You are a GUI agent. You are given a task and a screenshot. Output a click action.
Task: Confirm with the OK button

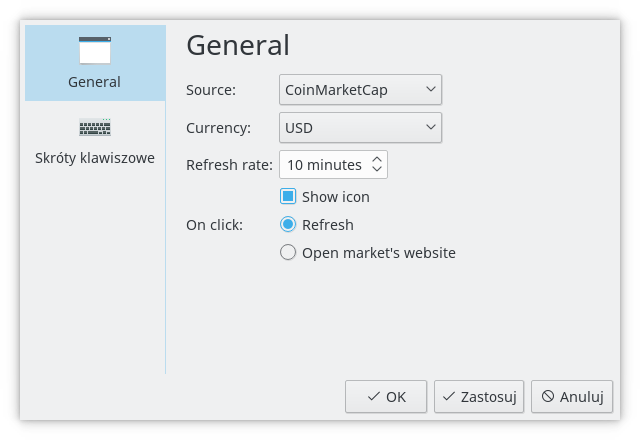pos(386,397)
